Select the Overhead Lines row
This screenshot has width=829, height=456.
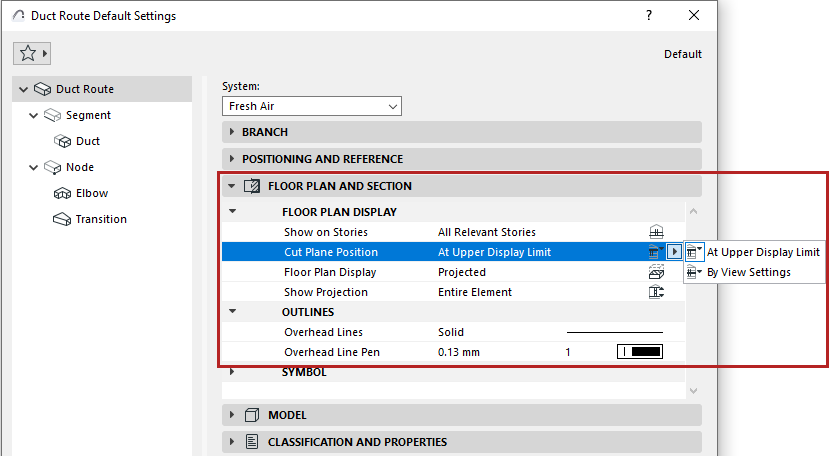[453, 332]
